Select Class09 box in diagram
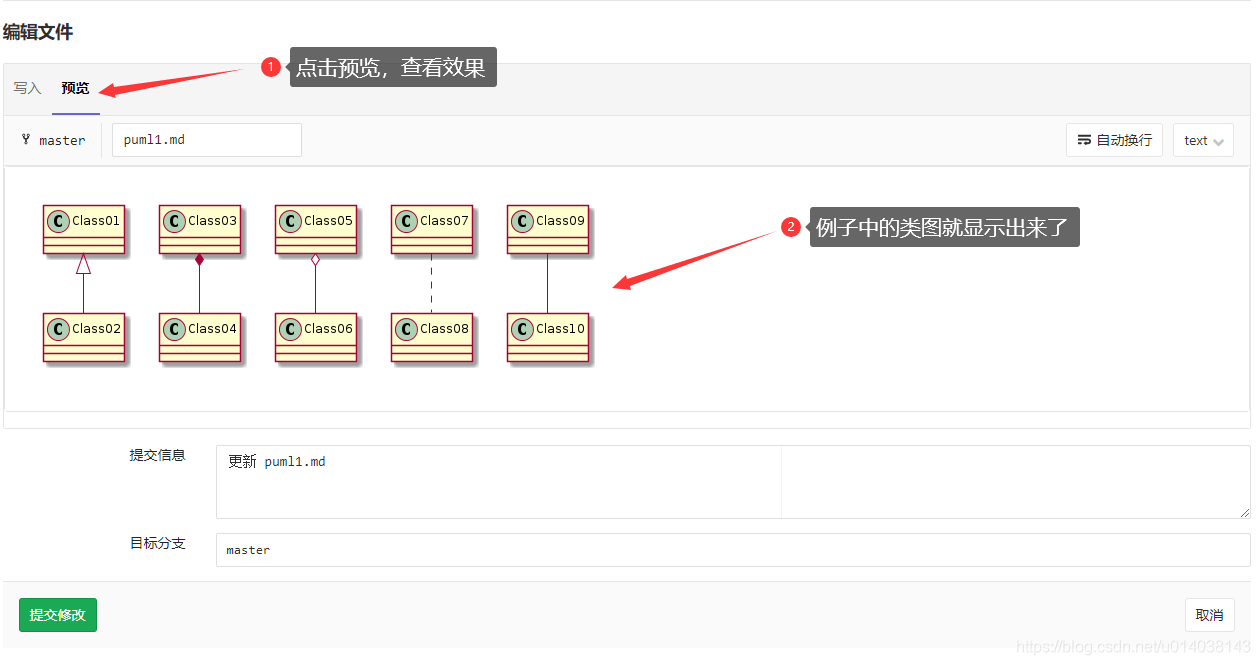Image resolution: width=1260 pixels, height=665 pixels. [x=548, y=229]
